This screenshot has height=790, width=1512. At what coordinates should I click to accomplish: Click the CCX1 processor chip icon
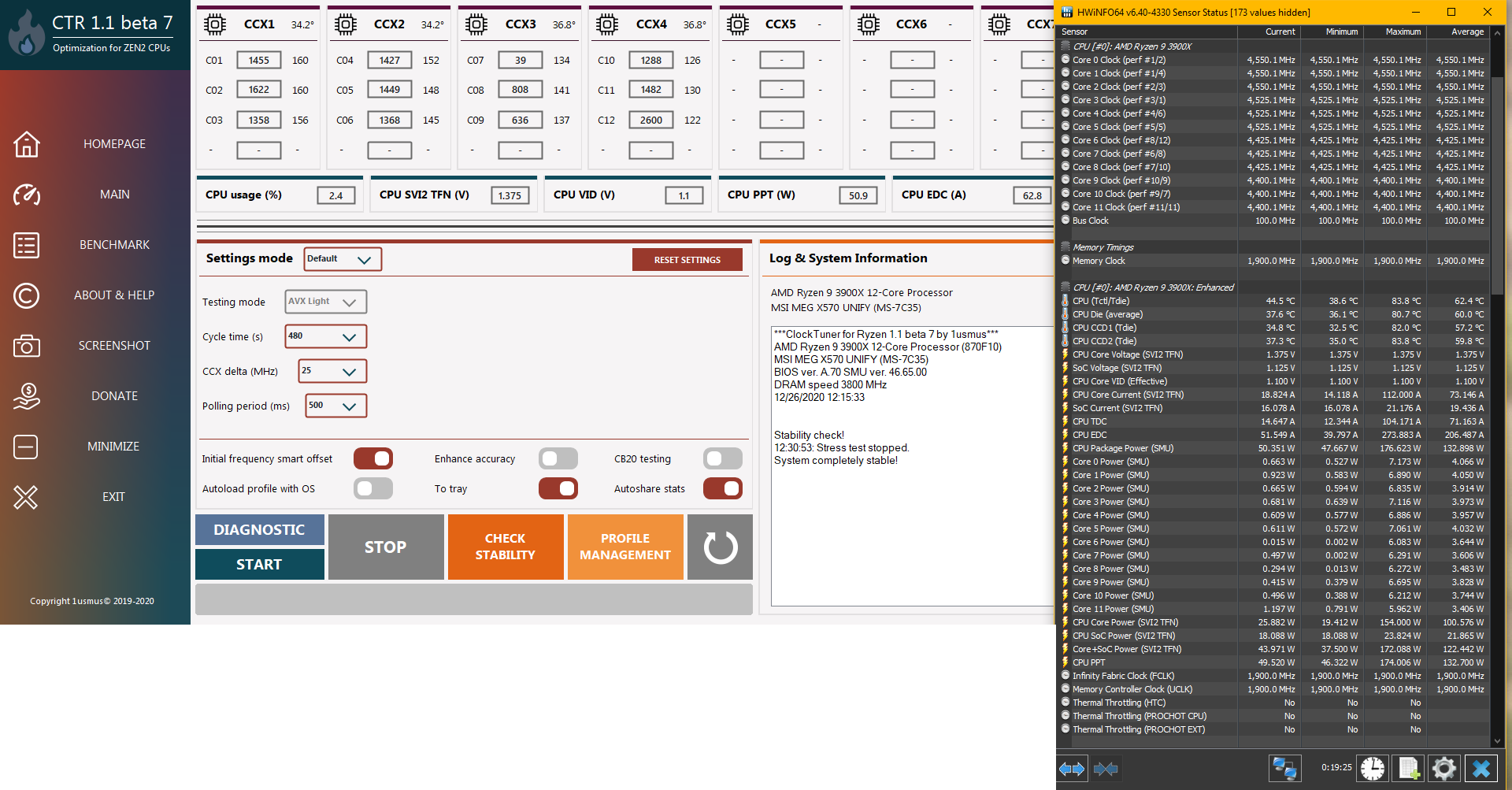coord(214,24)
